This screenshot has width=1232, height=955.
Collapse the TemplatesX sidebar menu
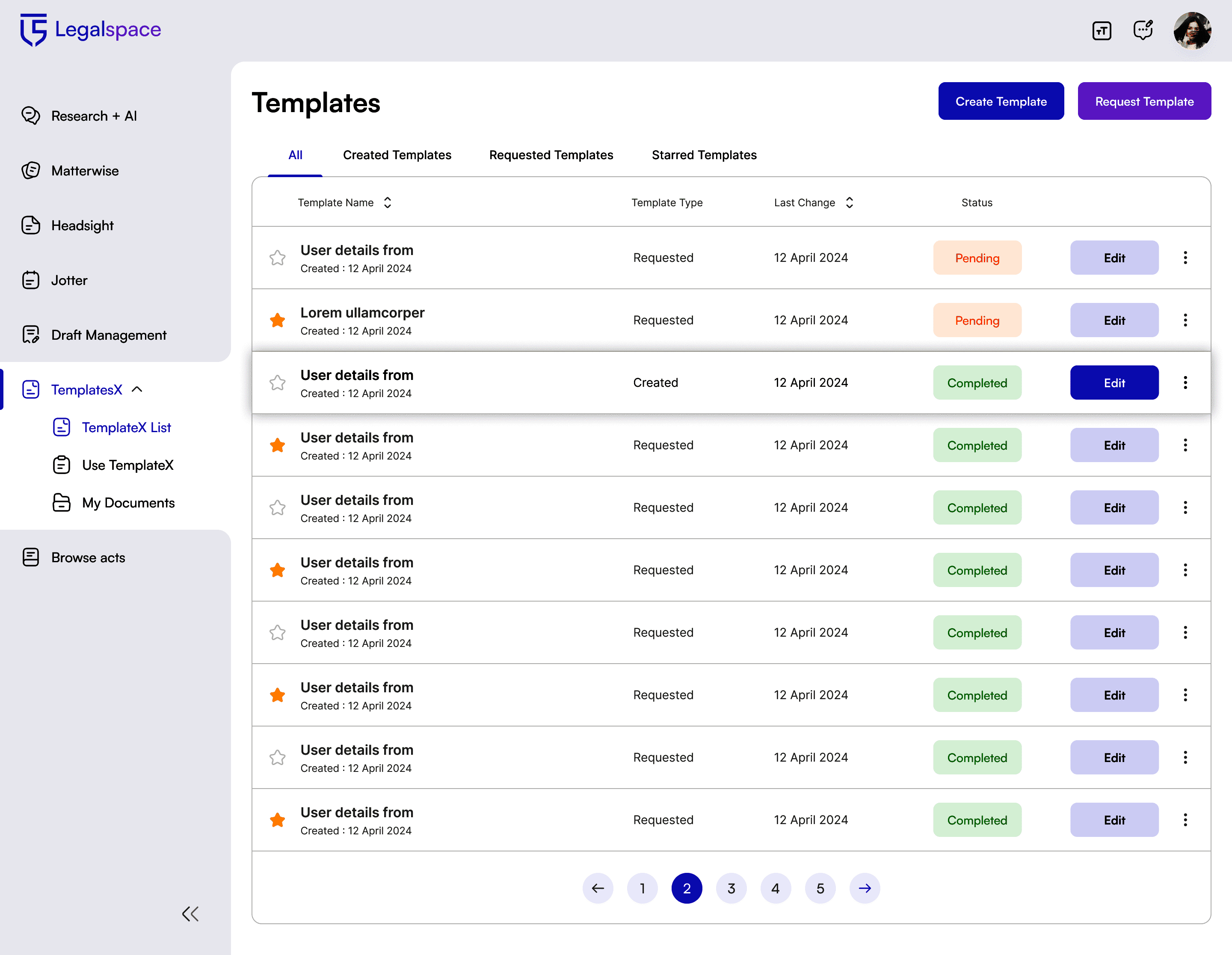point(137,390)
